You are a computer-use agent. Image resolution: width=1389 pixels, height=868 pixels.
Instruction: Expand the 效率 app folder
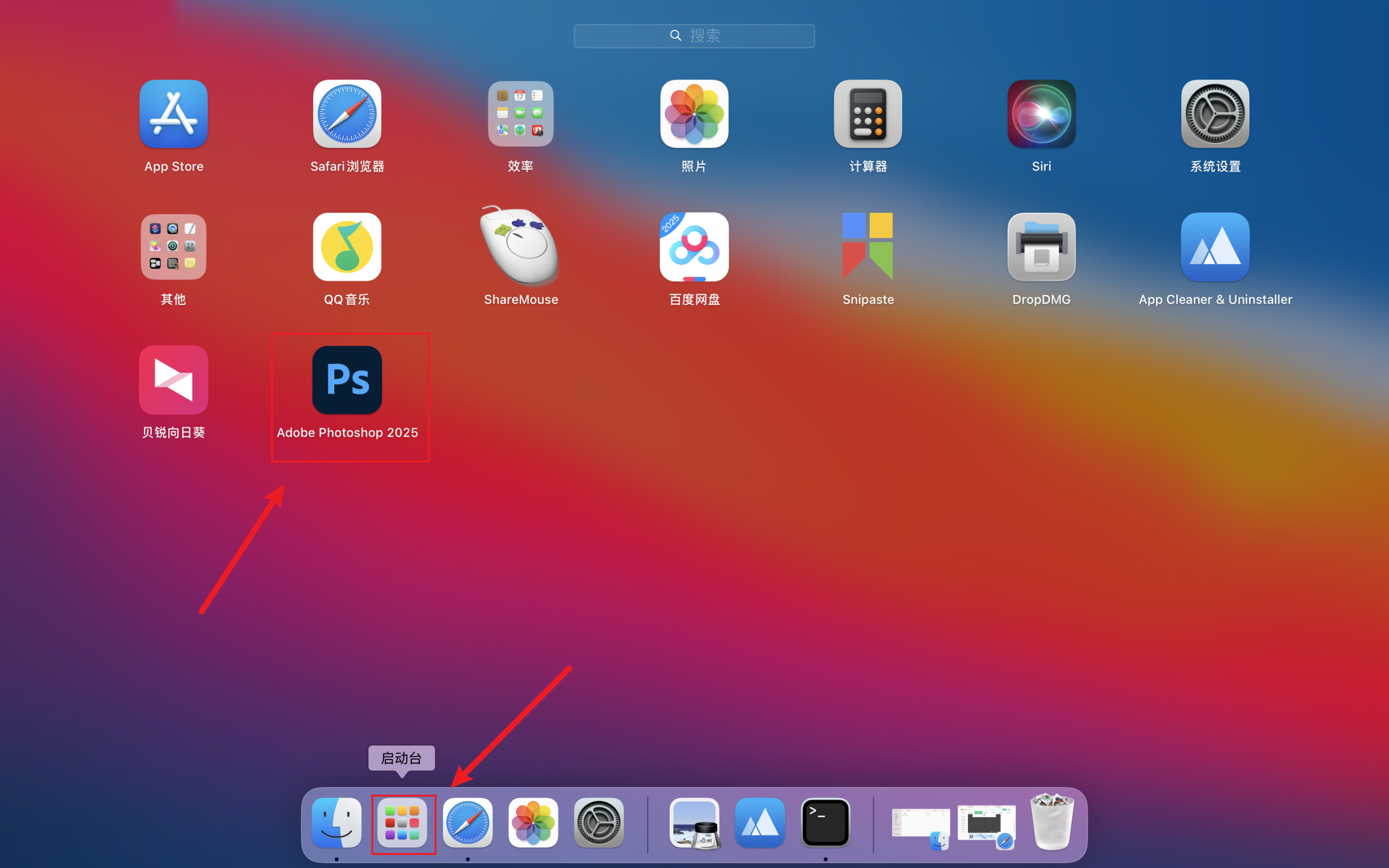pos(520,114)
